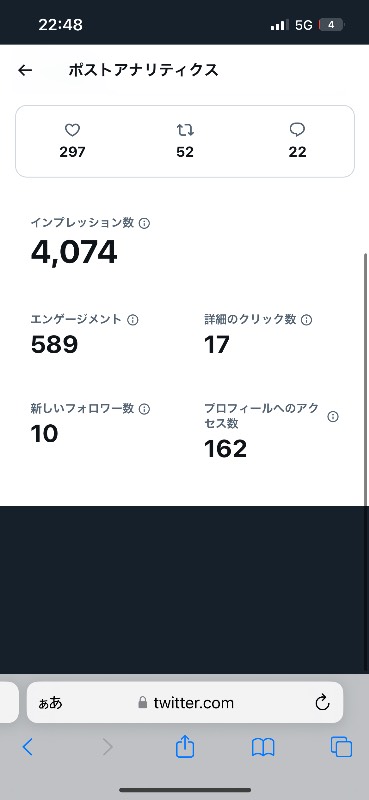Show Safari tabs overview icon
Viewport: 369px width, 800px height.
341,747
